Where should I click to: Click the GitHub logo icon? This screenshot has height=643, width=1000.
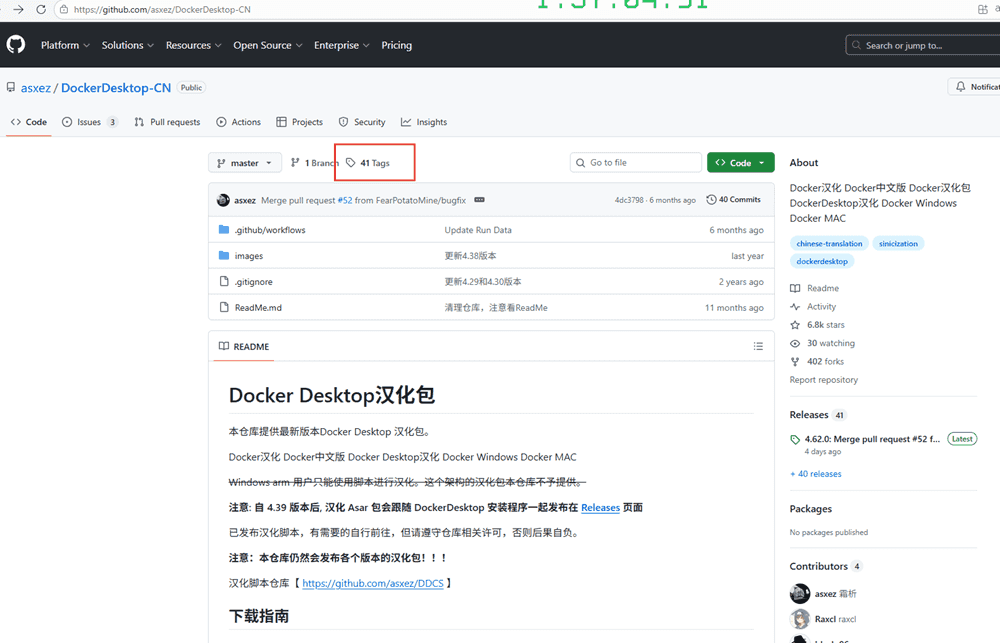pos(15,45)
